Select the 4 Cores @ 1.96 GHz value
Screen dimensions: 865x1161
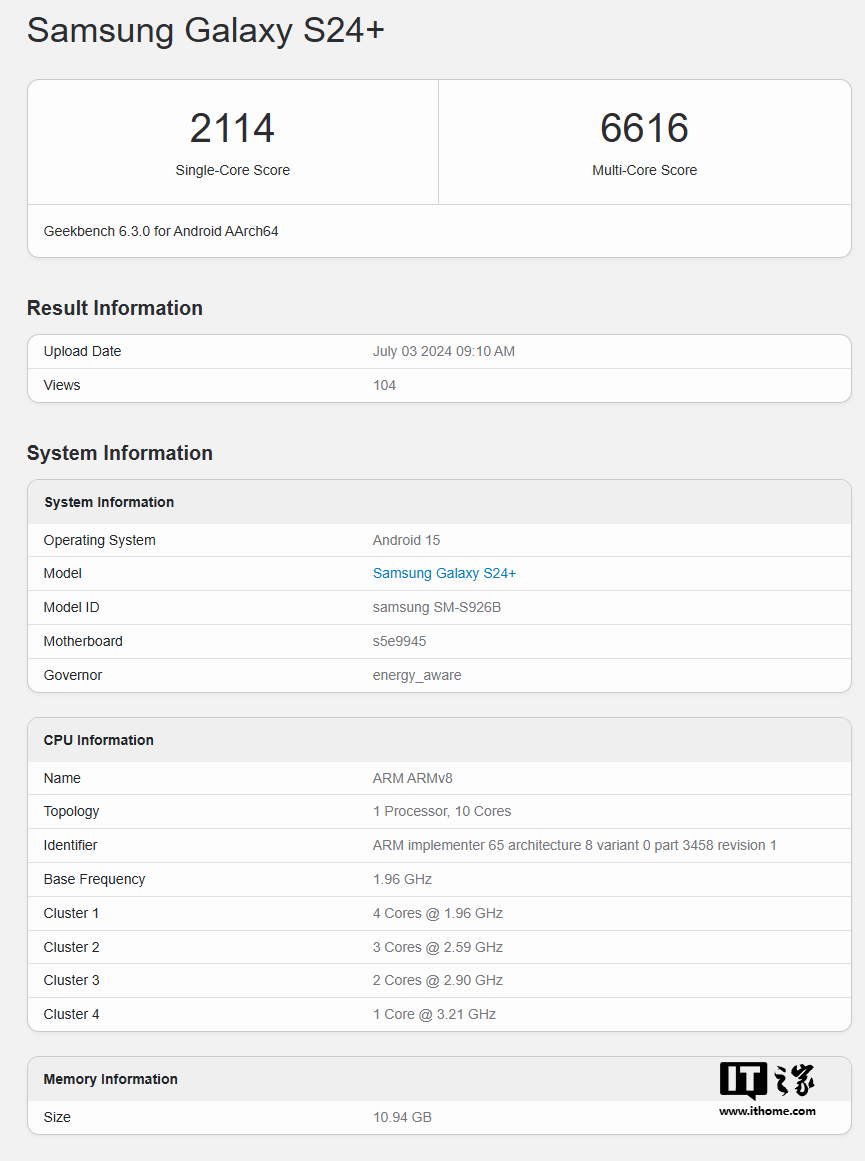pyautogui.click(x=438, y=914)
